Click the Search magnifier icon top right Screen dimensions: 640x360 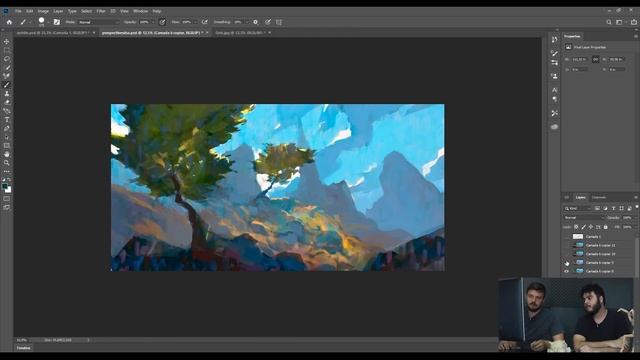[609, 22]
